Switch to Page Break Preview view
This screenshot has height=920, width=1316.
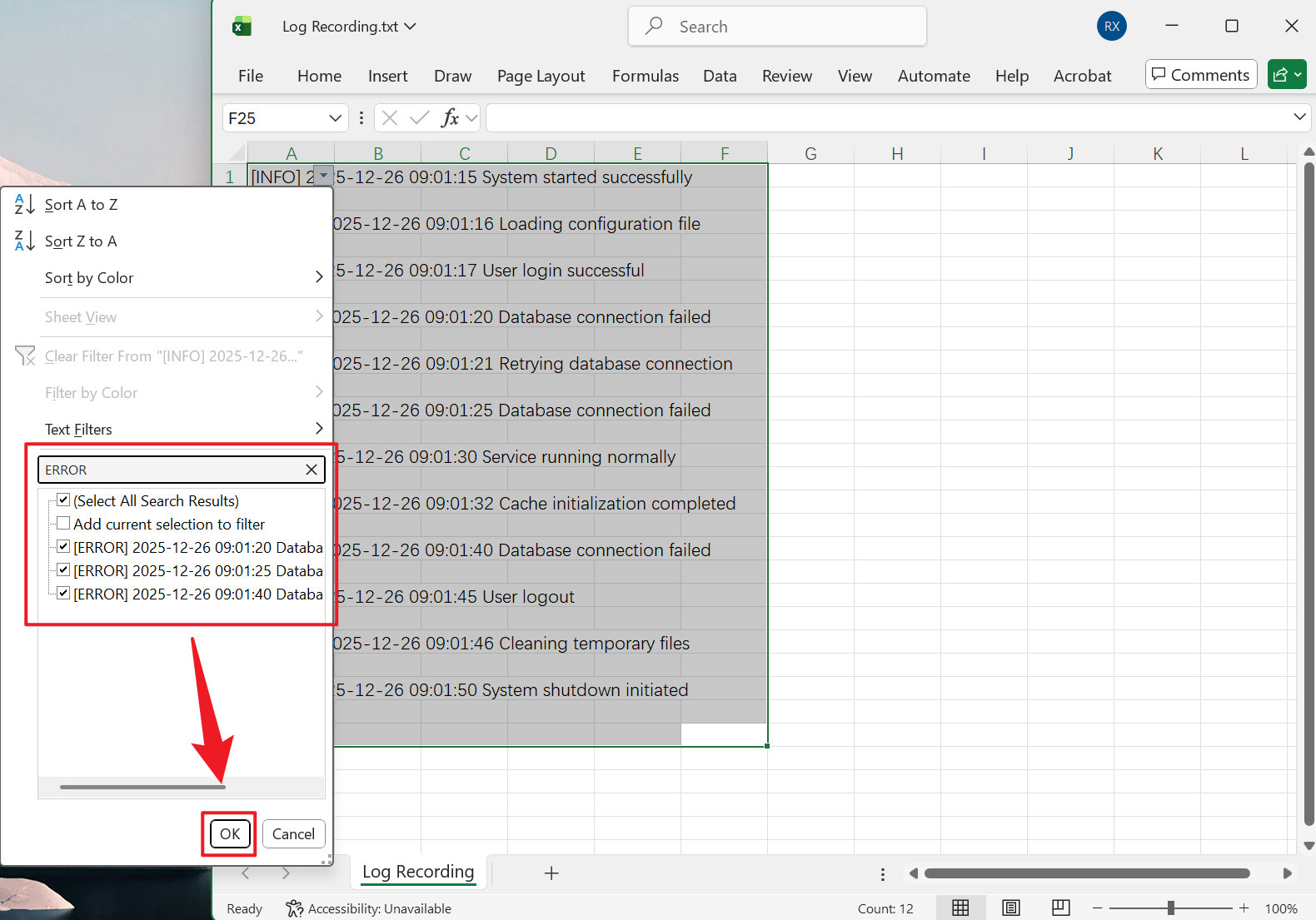1060,908
